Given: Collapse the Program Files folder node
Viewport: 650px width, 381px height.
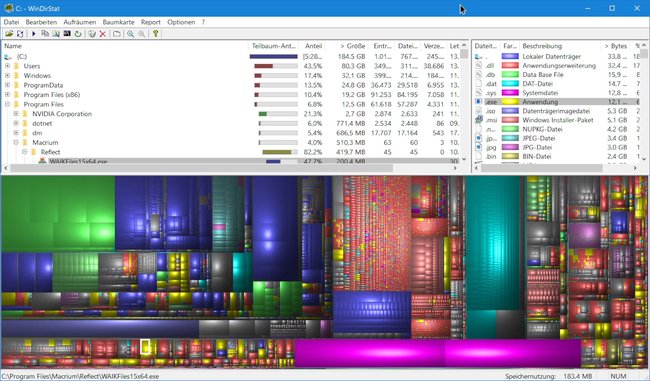Looking at the screenshot, I should (x=7, y=104).
